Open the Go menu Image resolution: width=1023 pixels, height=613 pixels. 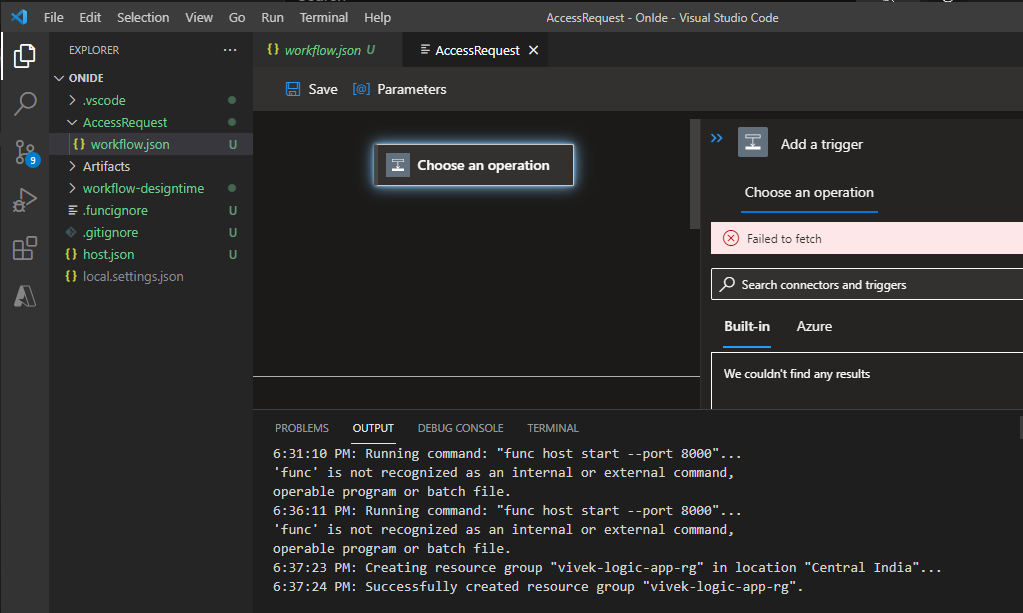(237, 18)
